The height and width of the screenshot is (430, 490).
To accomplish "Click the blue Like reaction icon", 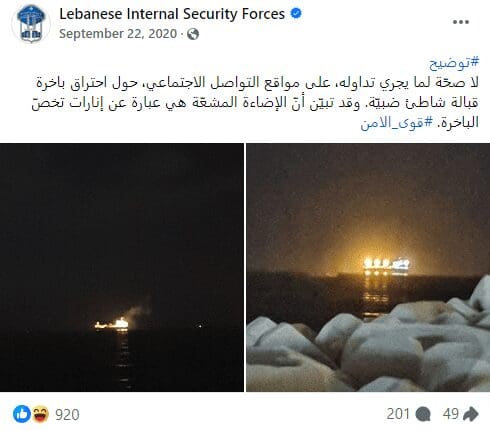I will coord(22,414).
